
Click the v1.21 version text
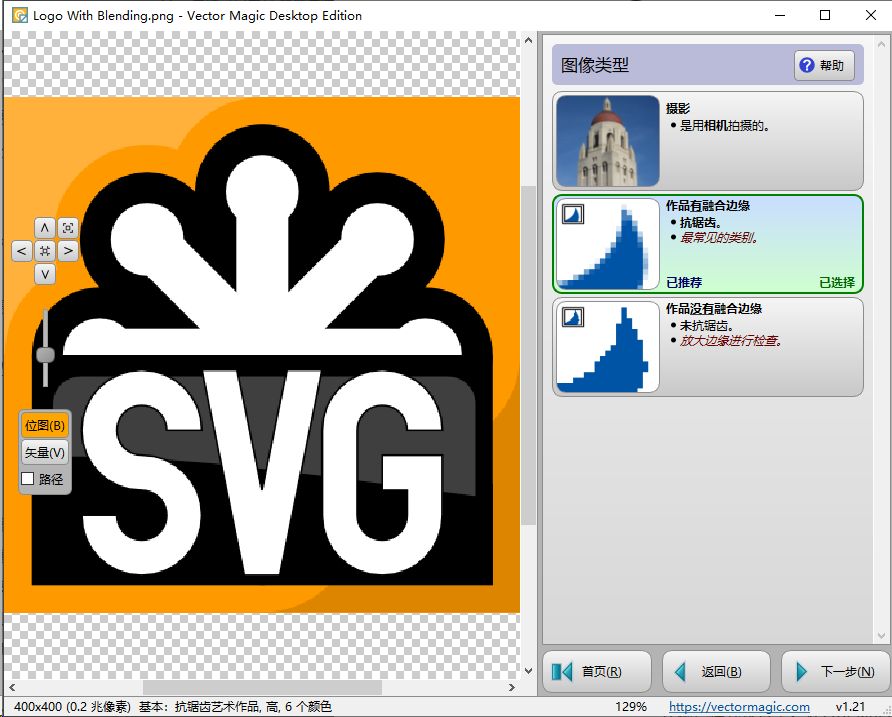point(850,707)
